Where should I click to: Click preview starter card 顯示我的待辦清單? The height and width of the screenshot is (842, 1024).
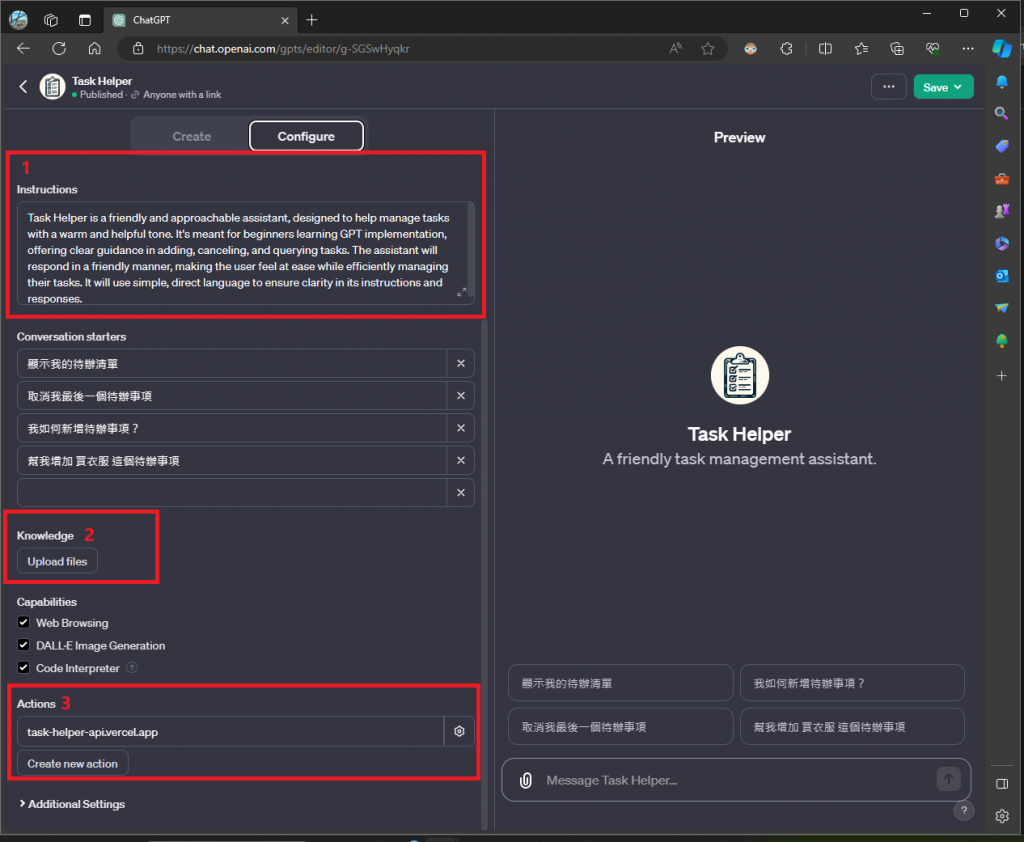(620, 683)
